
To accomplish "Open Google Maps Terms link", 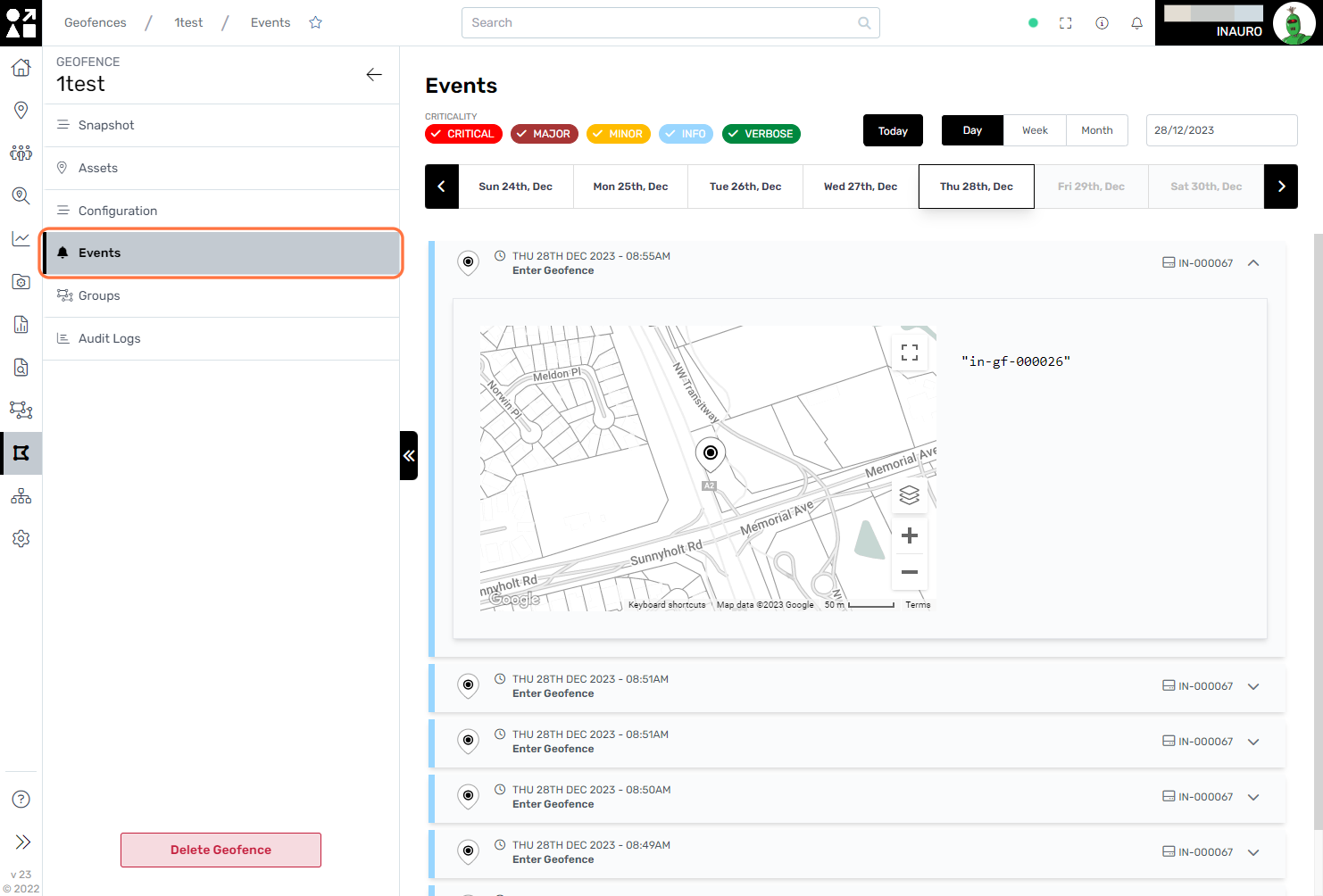I will (918, 605).
